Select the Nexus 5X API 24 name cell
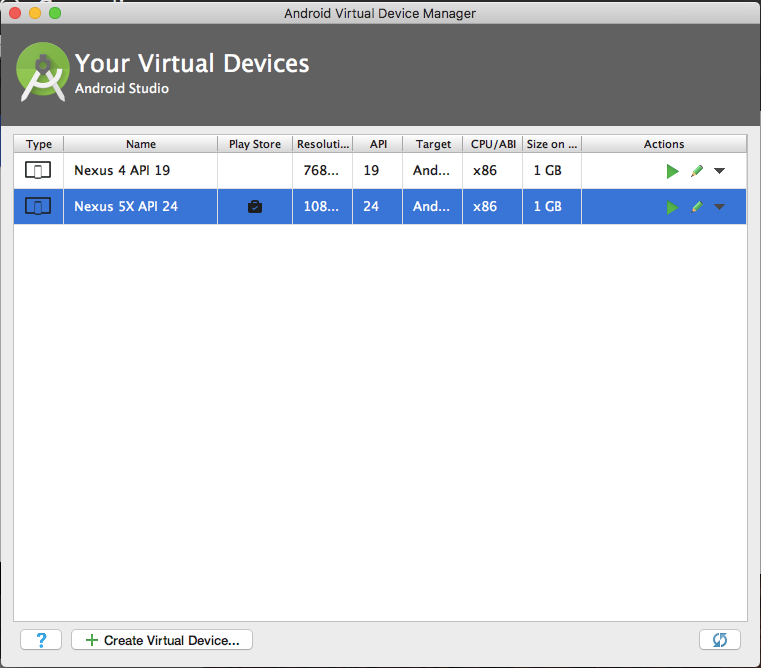The width and height of the screenshot is (761, 668). tap(140, 206)
